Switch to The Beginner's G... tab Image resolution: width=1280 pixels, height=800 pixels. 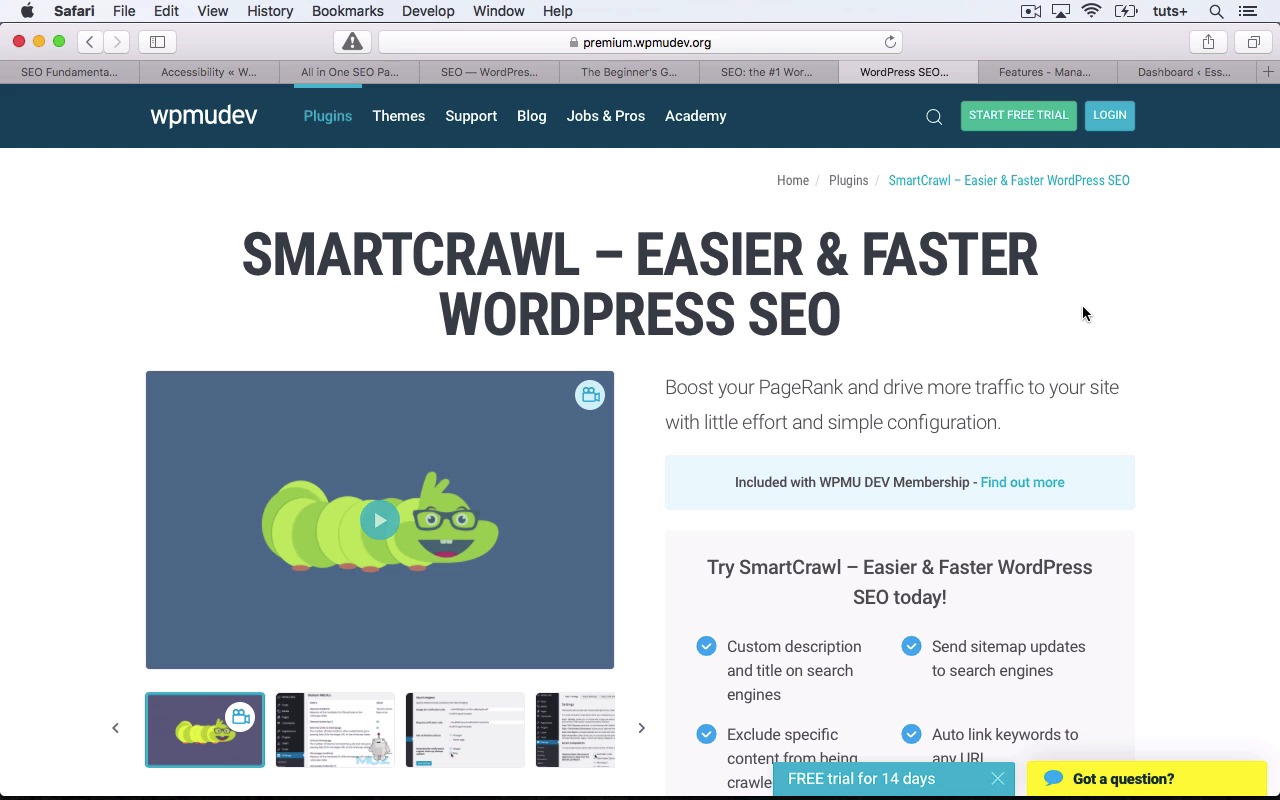pyautogui.click(x=629, y=72)
